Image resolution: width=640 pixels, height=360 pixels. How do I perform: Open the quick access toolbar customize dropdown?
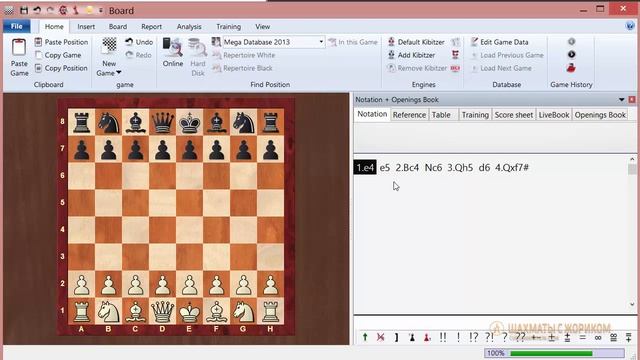point(101,10)
